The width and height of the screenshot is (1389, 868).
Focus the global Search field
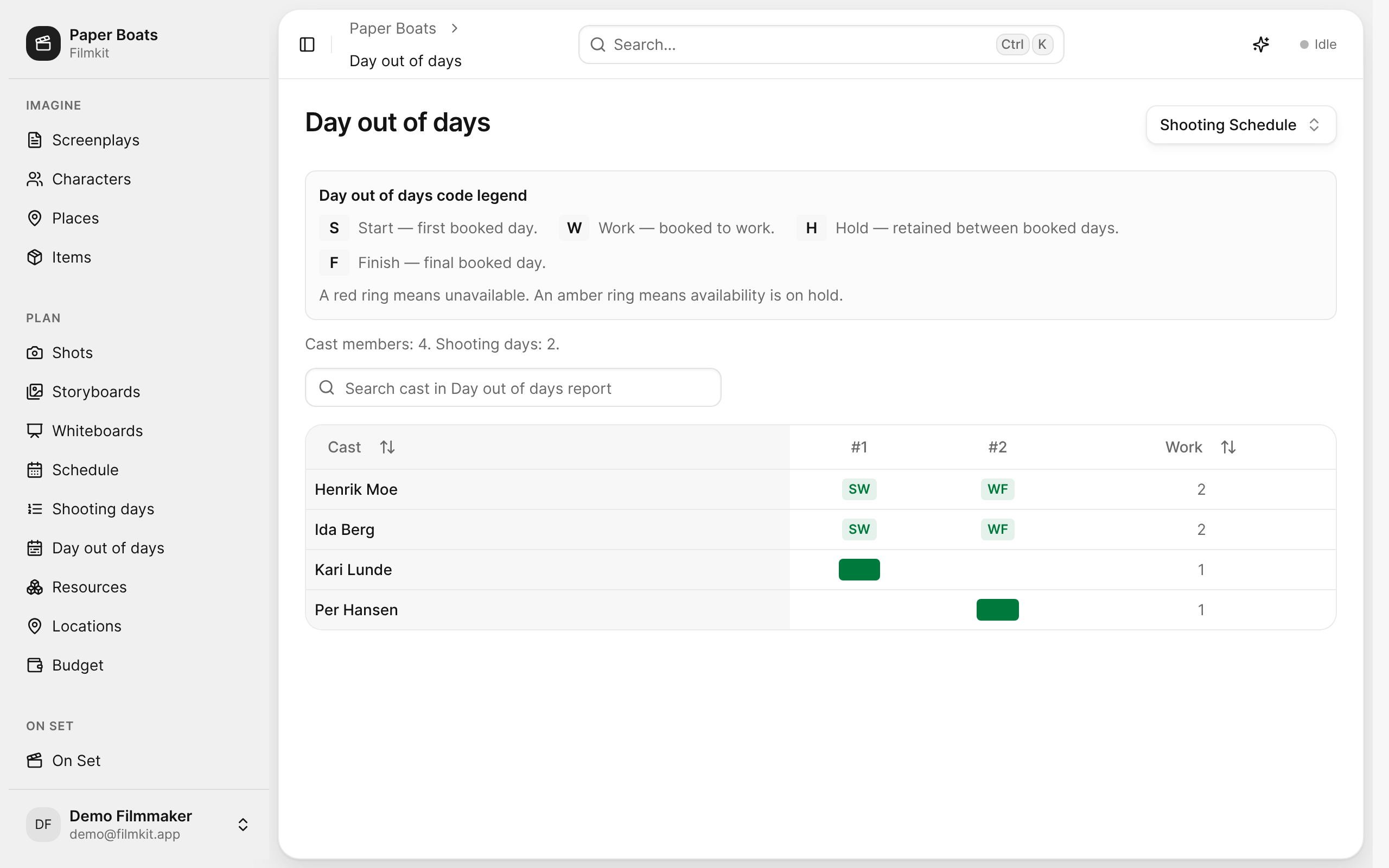click(x=821, y=44)
